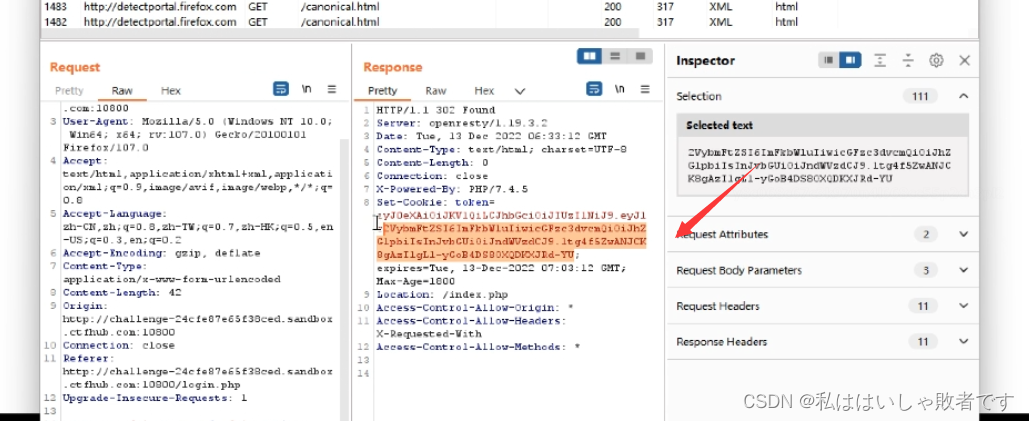
Task: Click horizontal scrollbar under history table
Action: [x=340, y=34]
